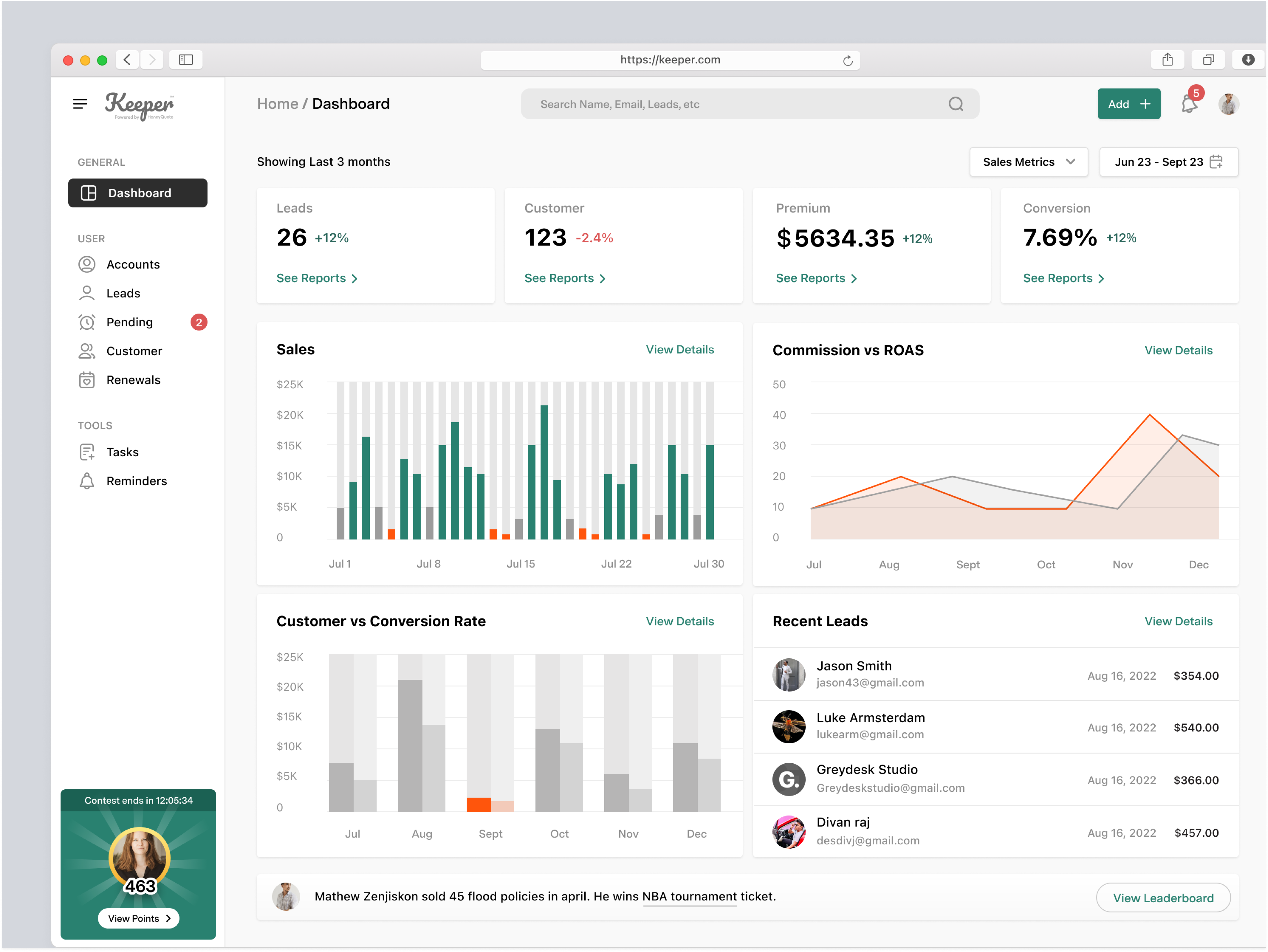The width and height of the screenshot is (1268, 952).
Task: Click the Customer icon in sidebar
Action: pyautogui.click(x=87, y=351)
